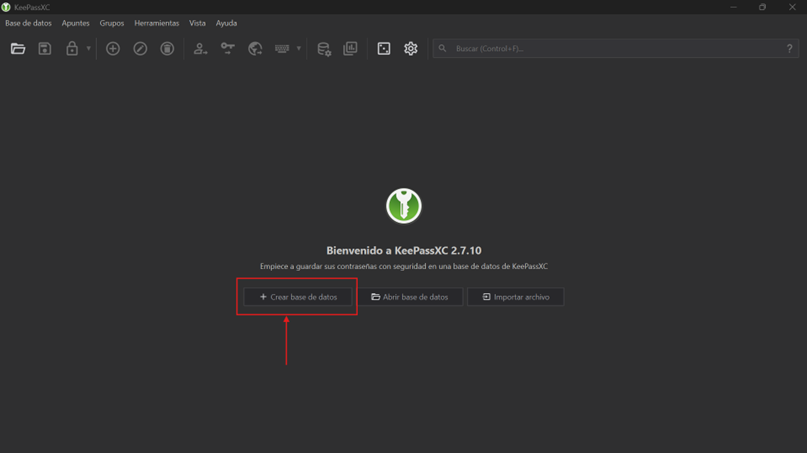Close the KeePassXC window
This screenshot has height=453, width=807.
click(x=792, y=7)
